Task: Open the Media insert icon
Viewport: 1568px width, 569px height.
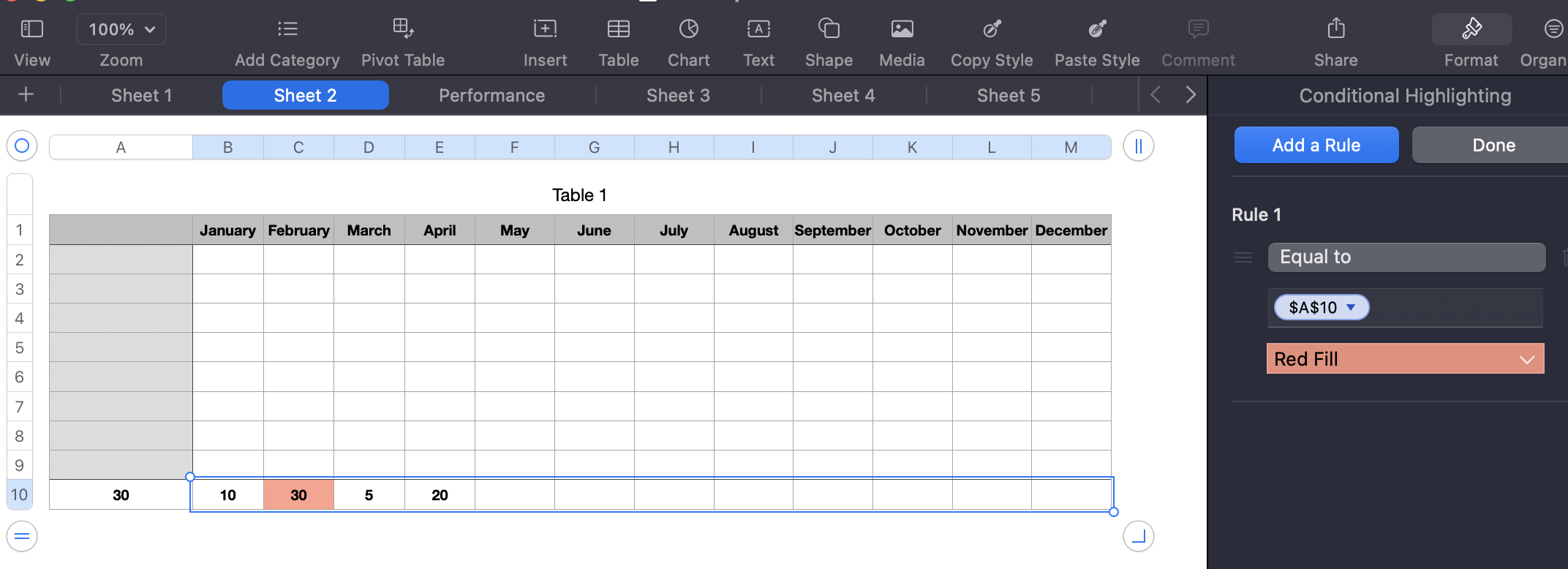Action: coord(902,29)
